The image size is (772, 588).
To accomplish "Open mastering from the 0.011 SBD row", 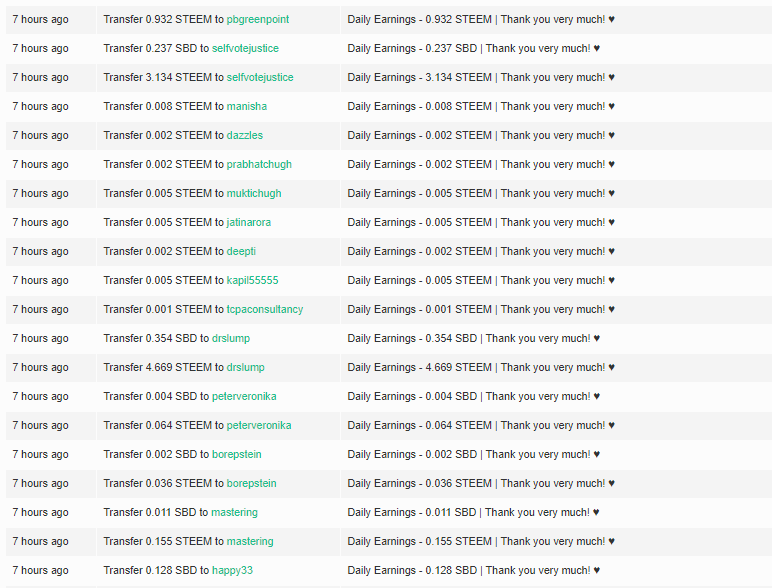I will [x=234, y=513].
